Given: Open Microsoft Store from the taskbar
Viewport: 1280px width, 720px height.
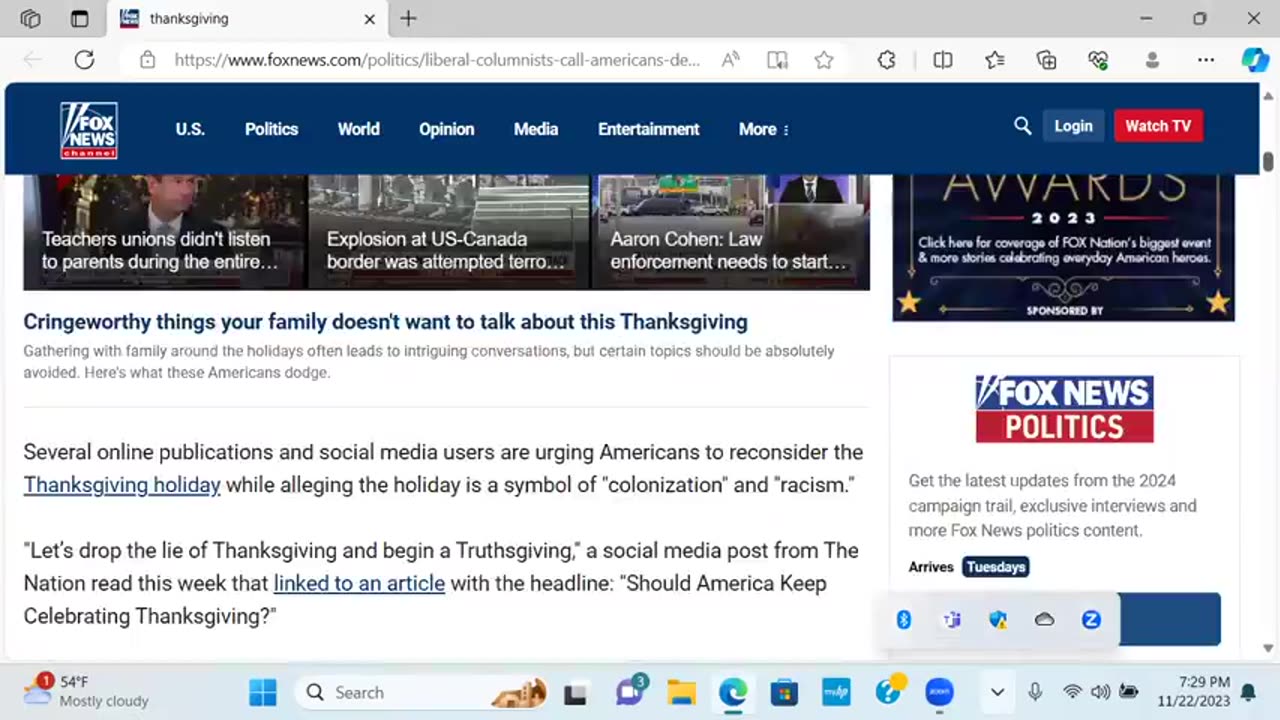Looking at the screenshot, I should click(784, 692).
